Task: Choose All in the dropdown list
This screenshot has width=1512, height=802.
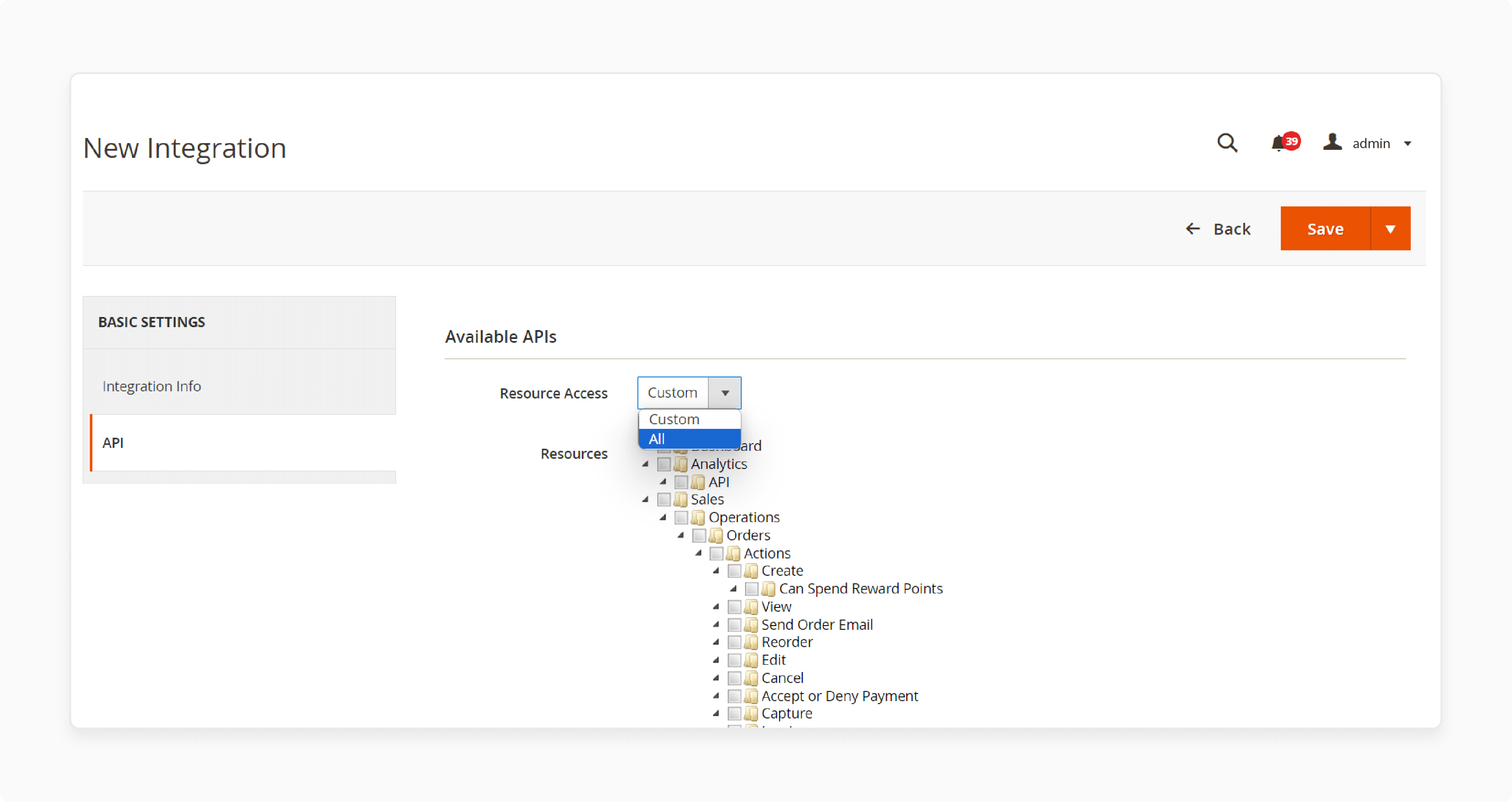Action: (689, 439)
